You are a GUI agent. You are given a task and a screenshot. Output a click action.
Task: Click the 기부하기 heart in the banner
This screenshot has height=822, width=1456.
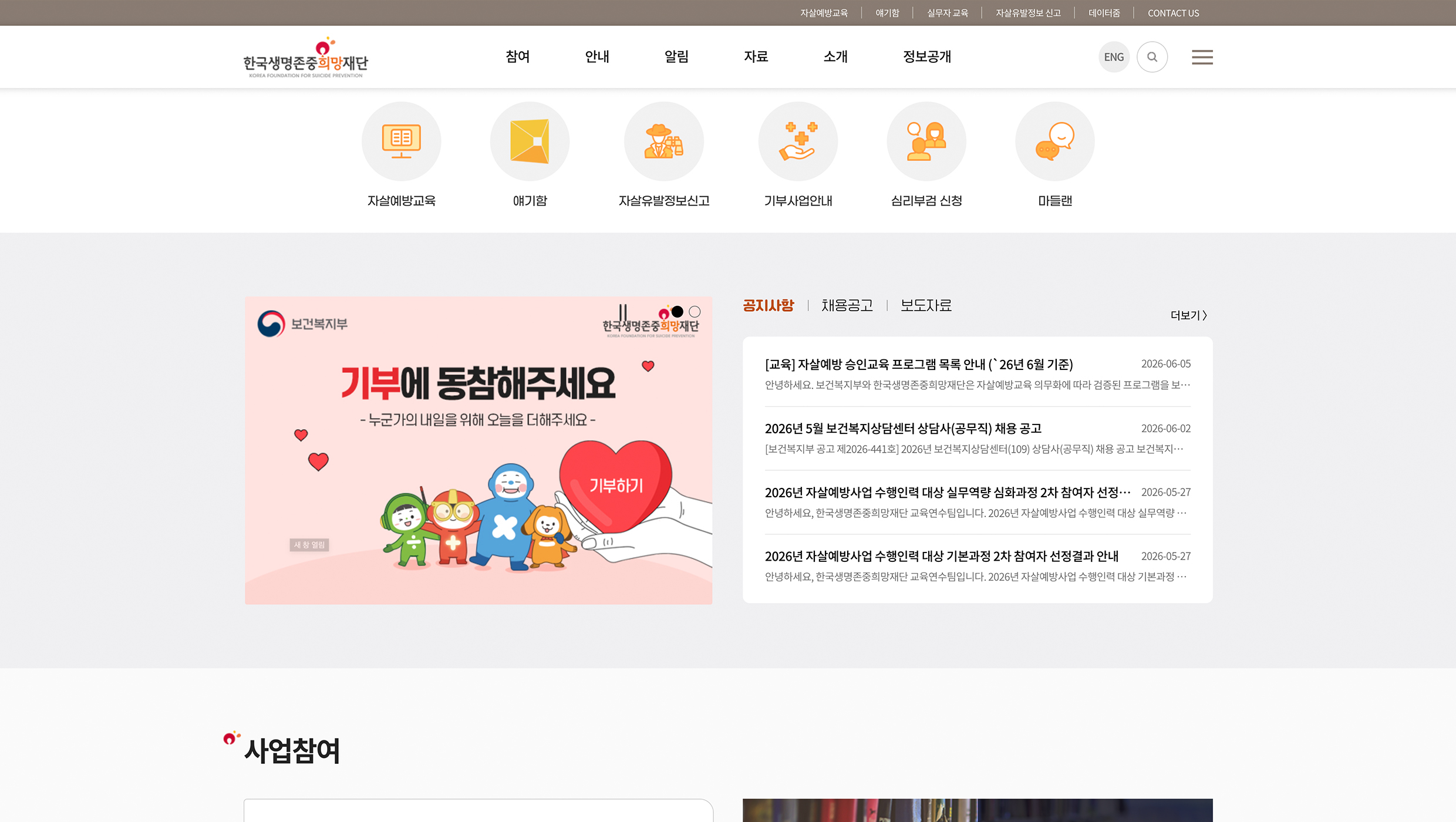(x=615, y=486)
